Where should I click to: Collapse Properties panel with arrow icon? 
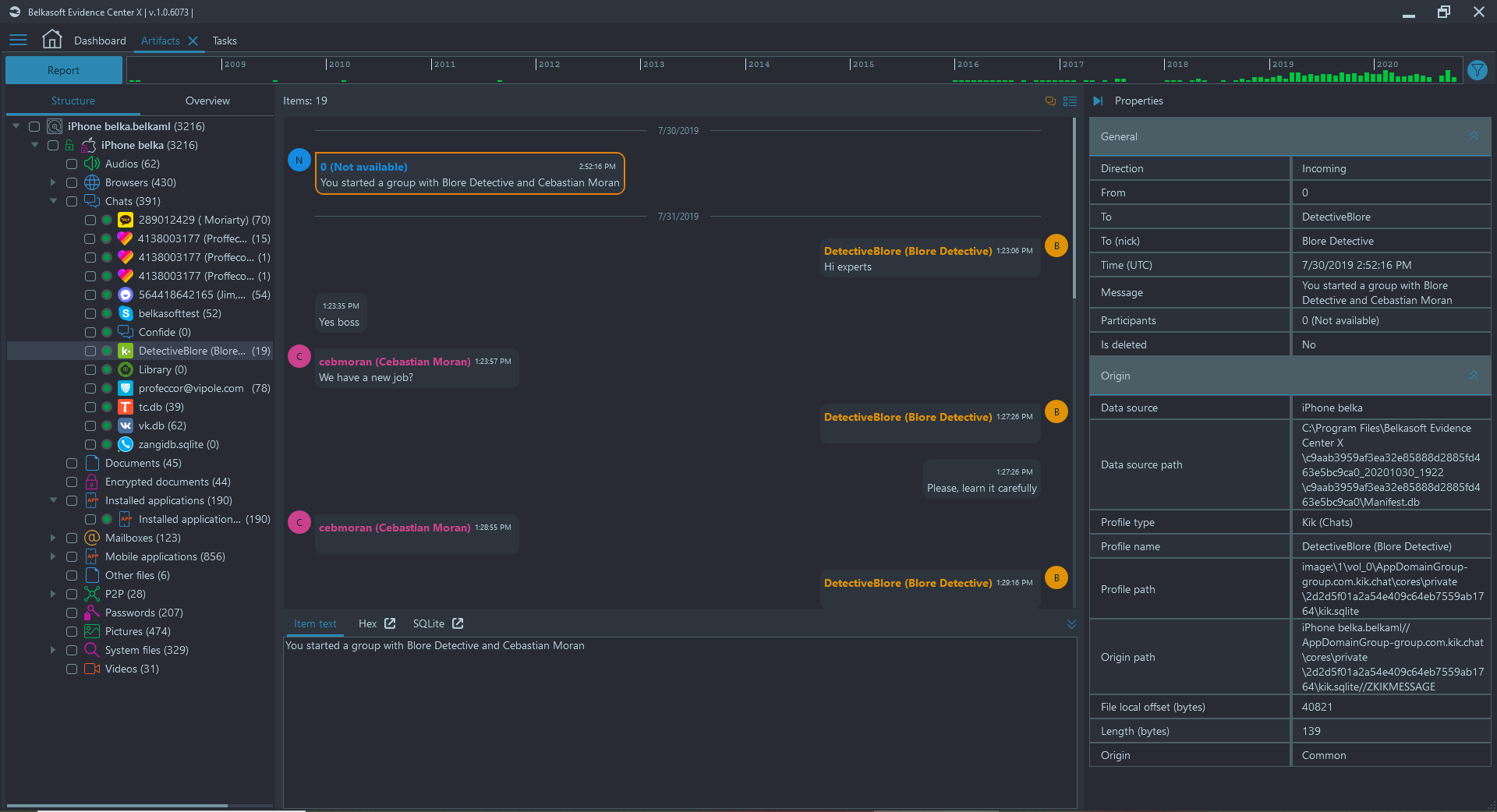1098,101
